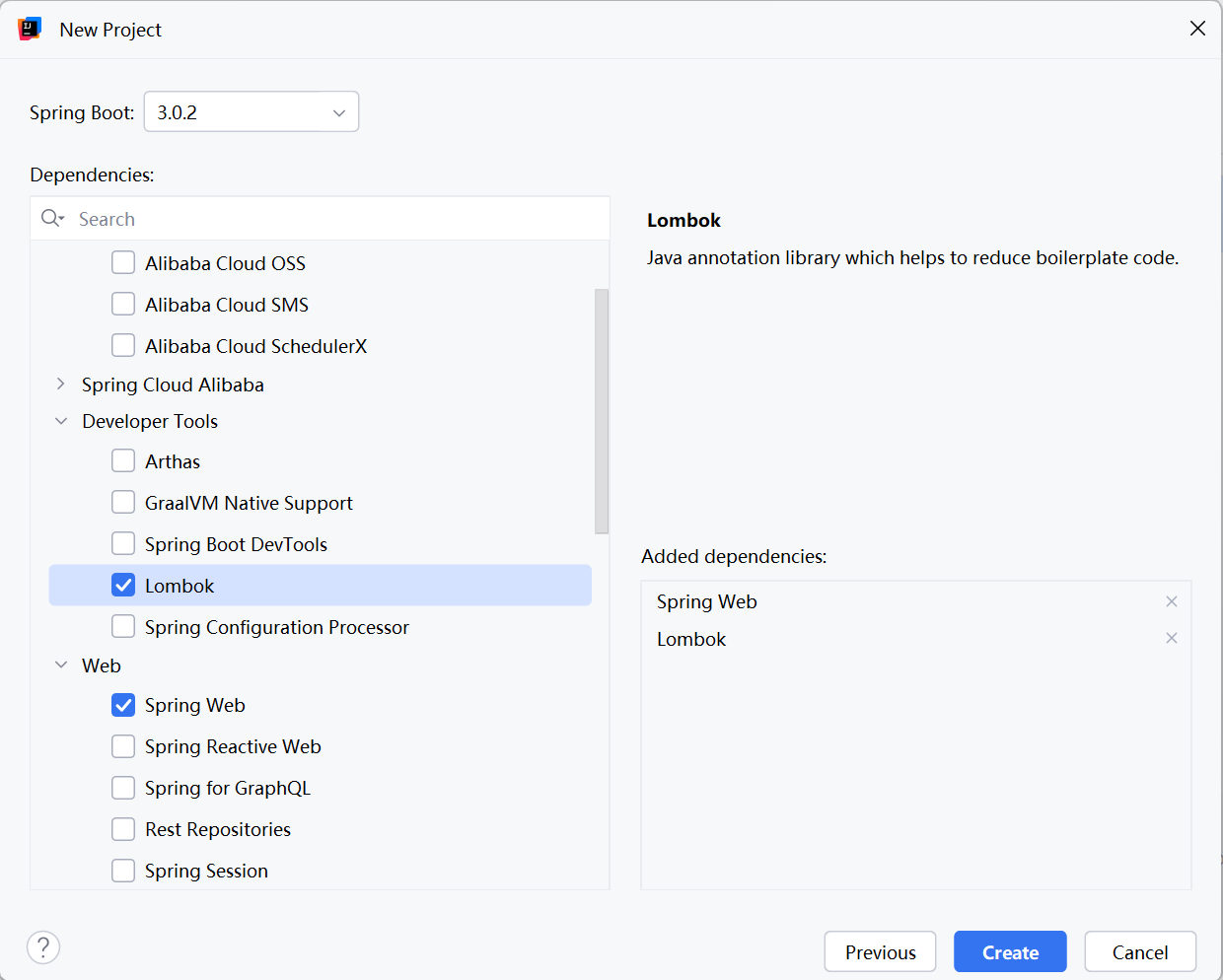Uncheck the Lombok checkbox
Screen dimensions: 1223x980
[x=123, y=585]
